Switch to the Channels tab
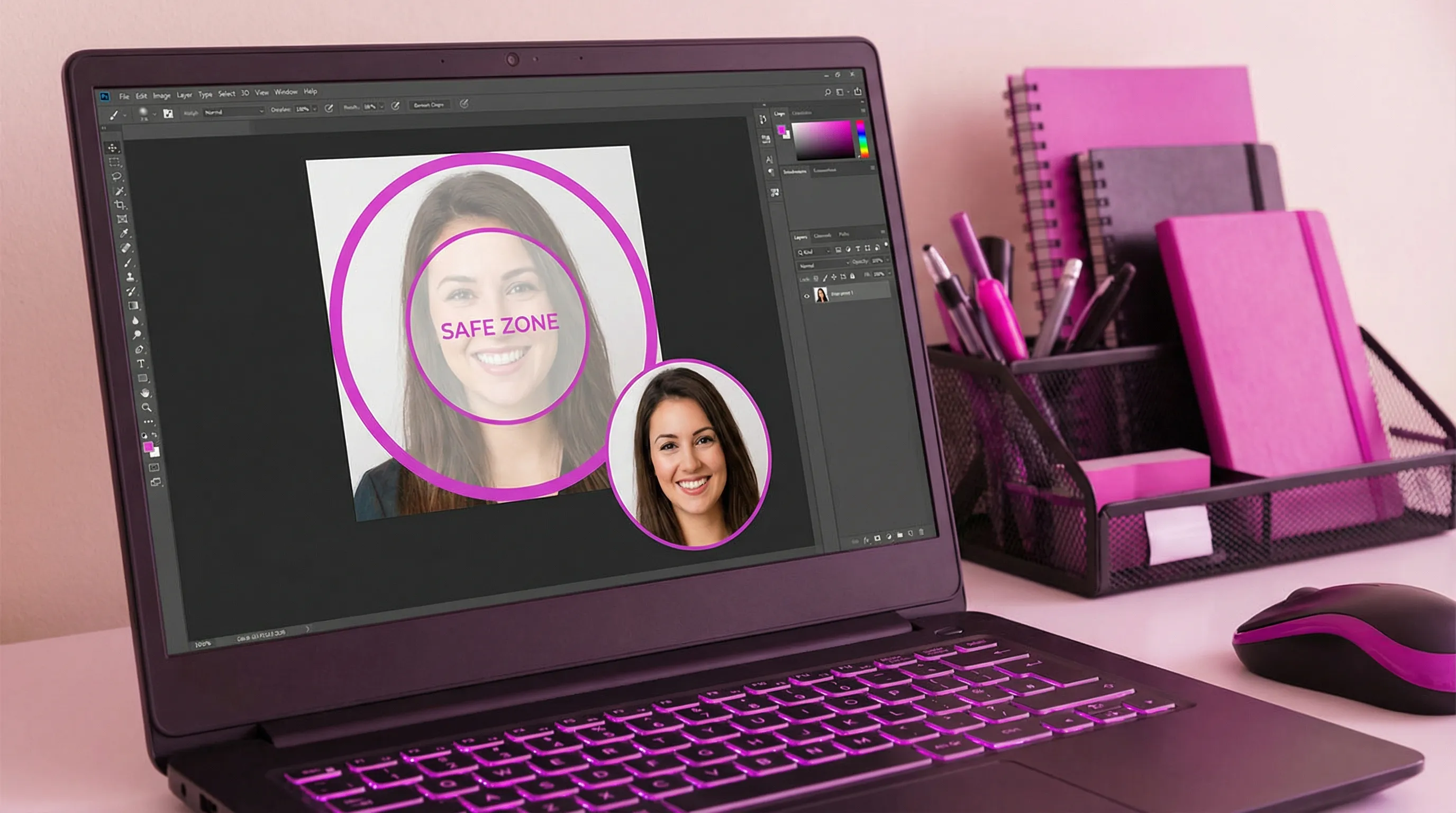Screen dimensions: 1456x813 point(822,236)
